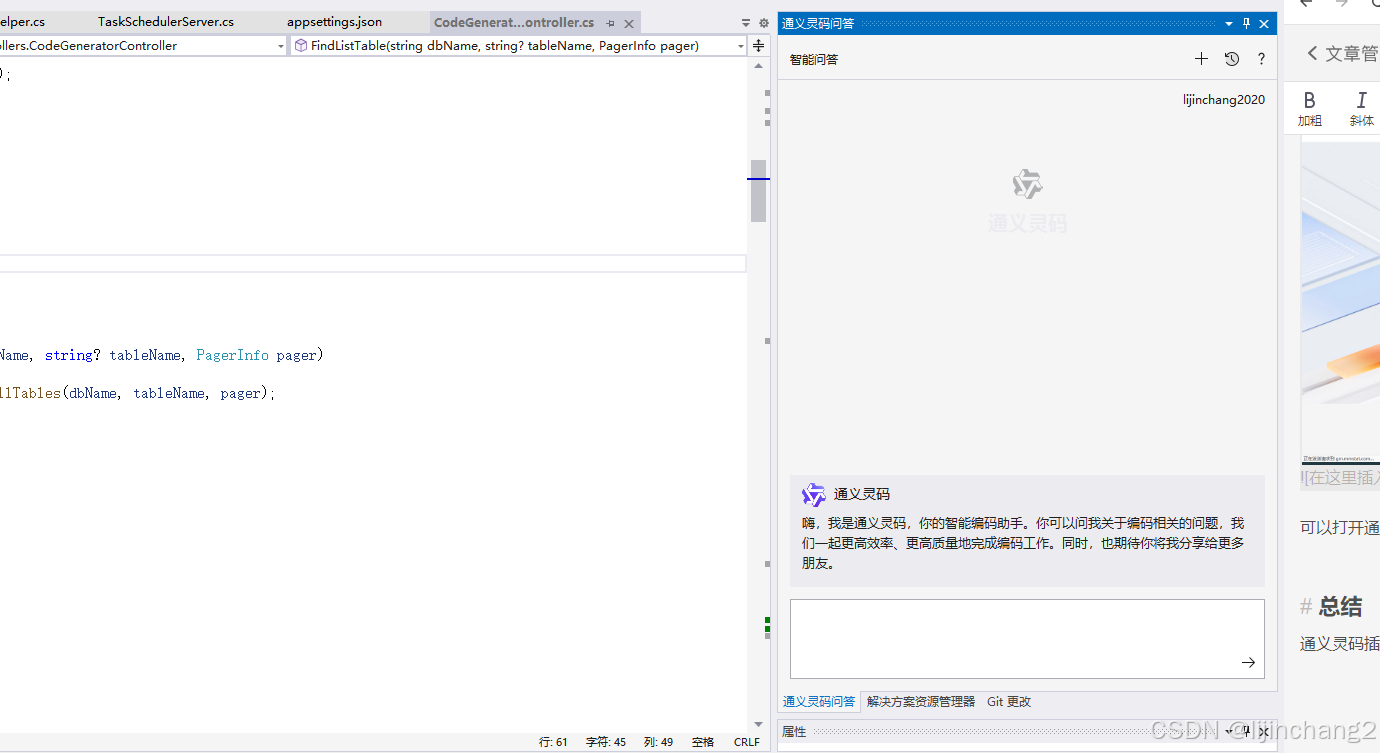Click the 列: 49 status entry
Viewport: 1380px width, 753px height.
[658, 742]
